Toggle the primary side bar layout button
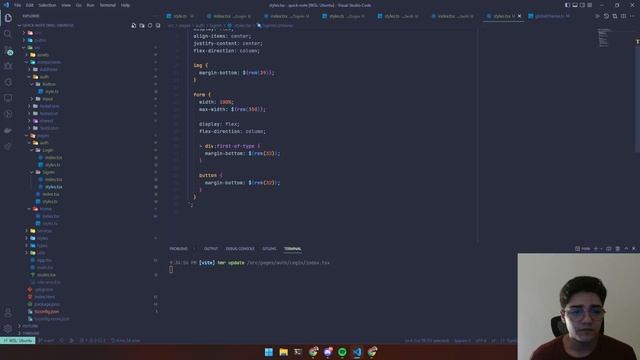Screen dimensions: 640x360 pyautogui.click(x=567, y=5)
